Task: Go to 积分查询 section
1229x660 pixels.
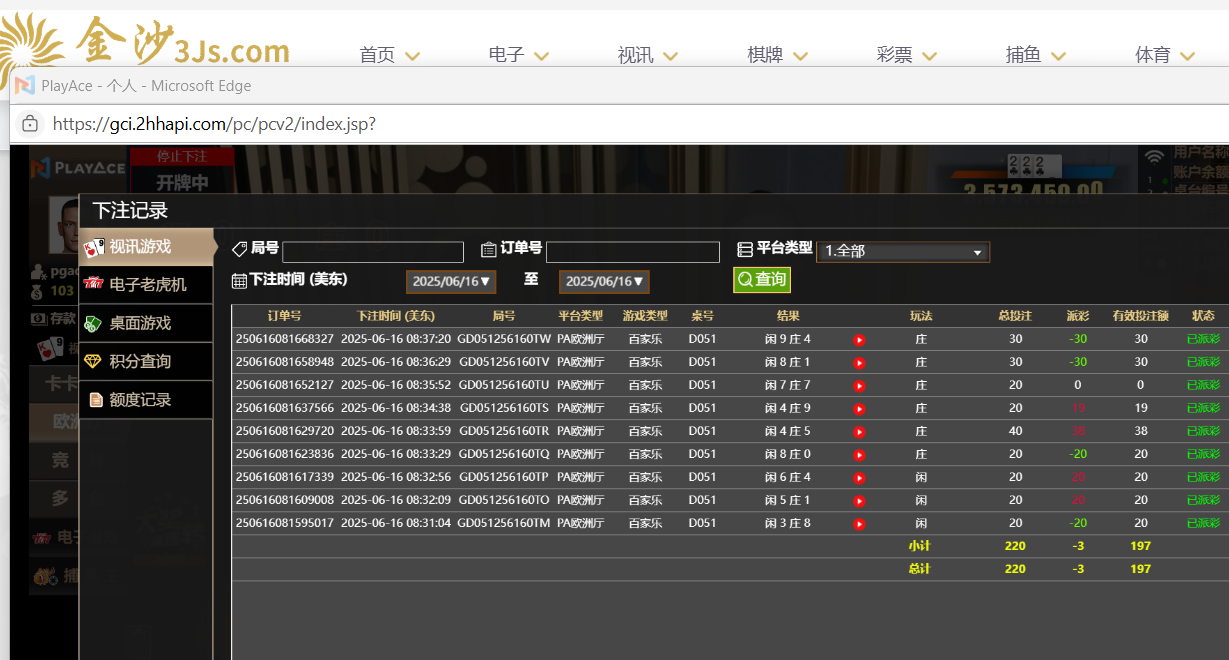Action: pos(147,361)
